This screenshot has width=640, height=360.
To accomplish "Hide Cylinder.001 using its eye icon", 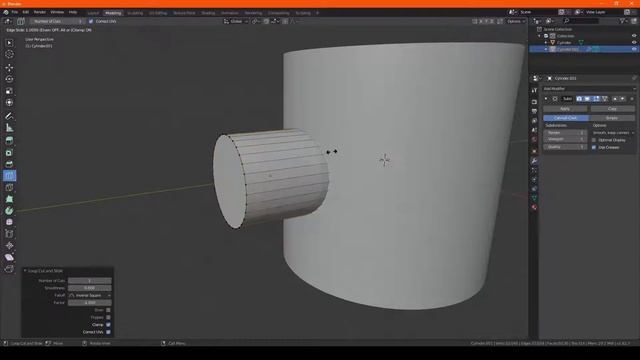I will click(634, 49).
